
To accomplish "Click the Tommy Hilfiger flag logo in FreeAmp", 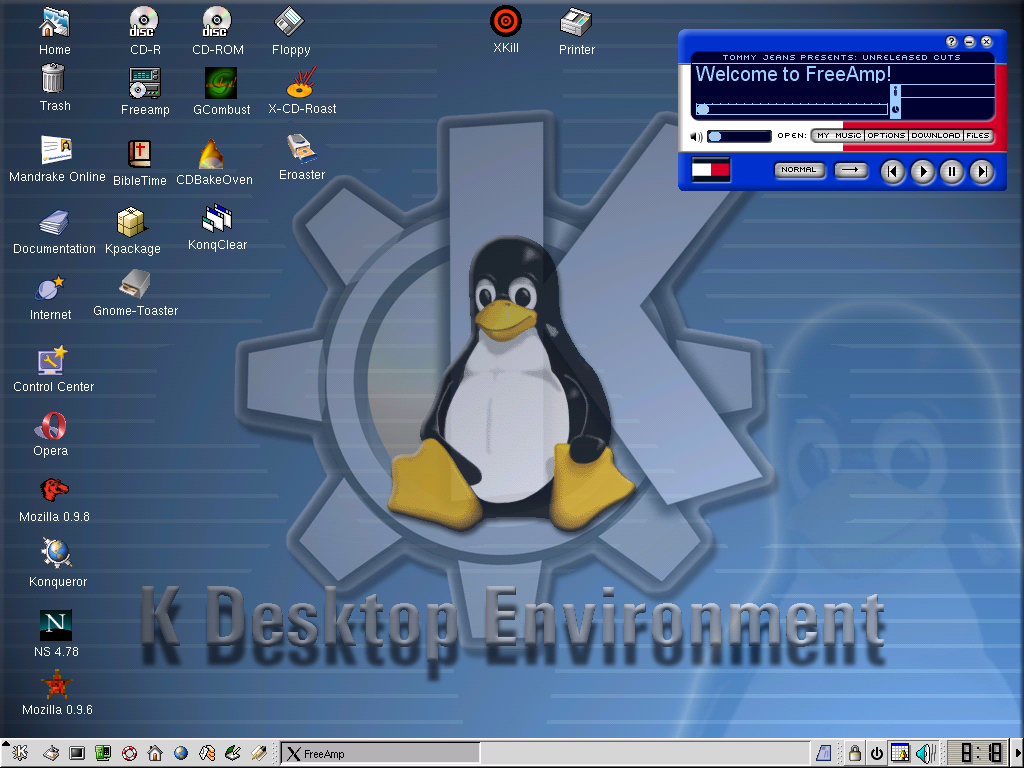I will click(711, 170).
